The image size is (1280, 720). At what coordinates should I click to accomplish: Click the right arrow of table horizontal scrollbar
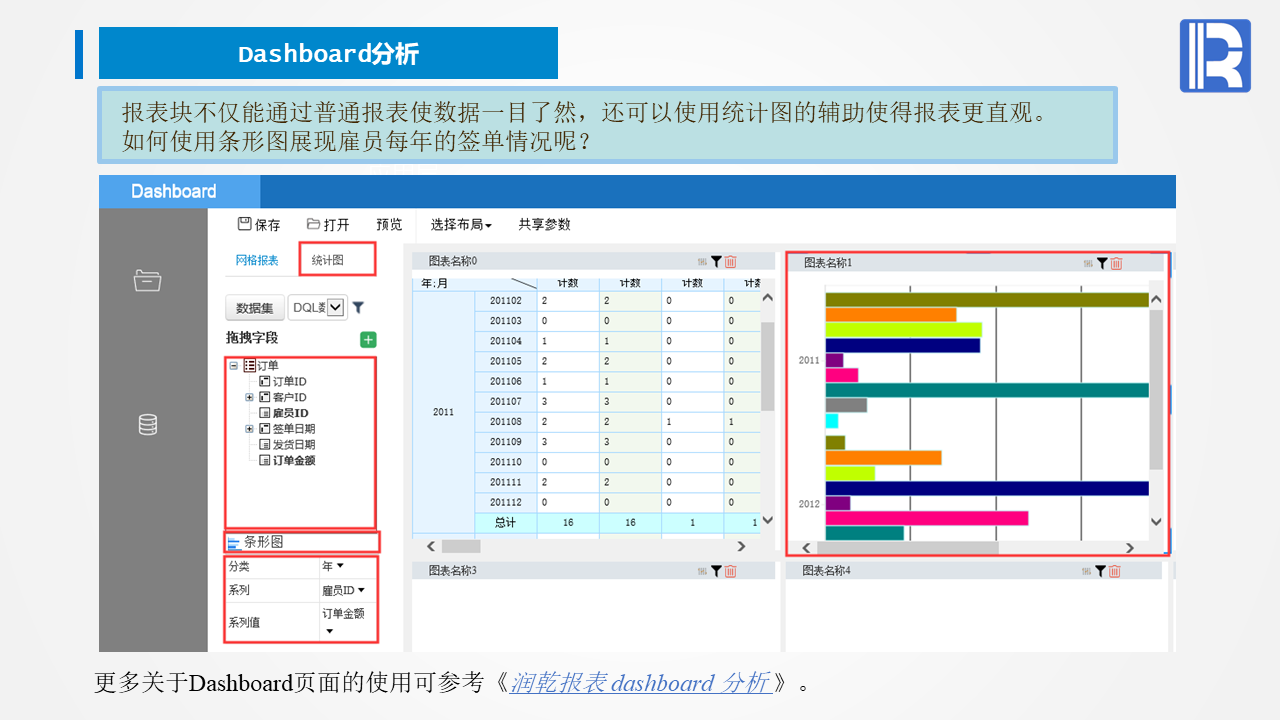coord(741,546)
